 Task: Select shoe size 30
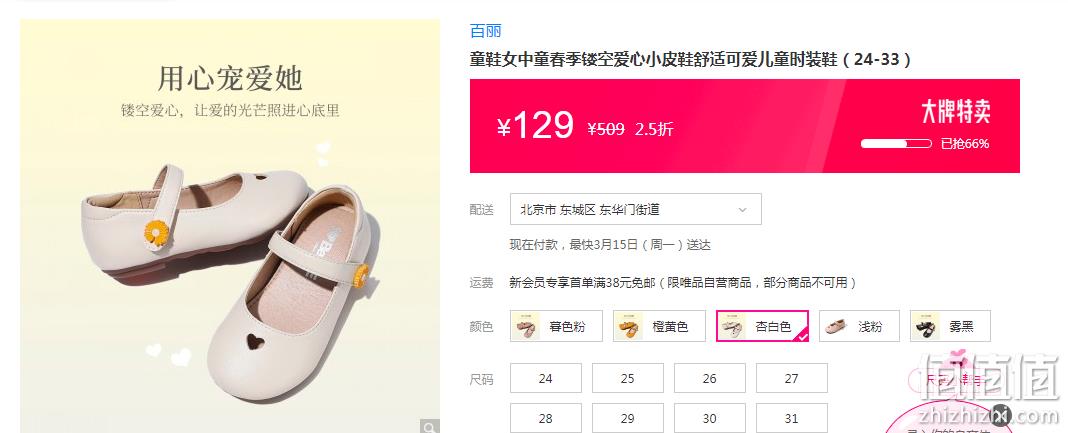click(710, 418)
